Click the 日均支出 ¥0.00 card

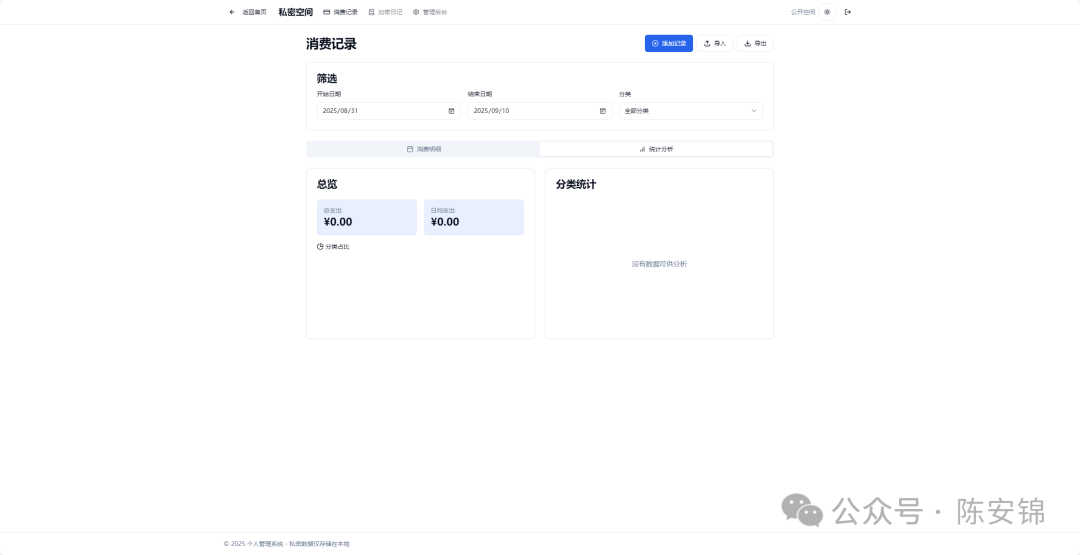click(x=474, y=218)
